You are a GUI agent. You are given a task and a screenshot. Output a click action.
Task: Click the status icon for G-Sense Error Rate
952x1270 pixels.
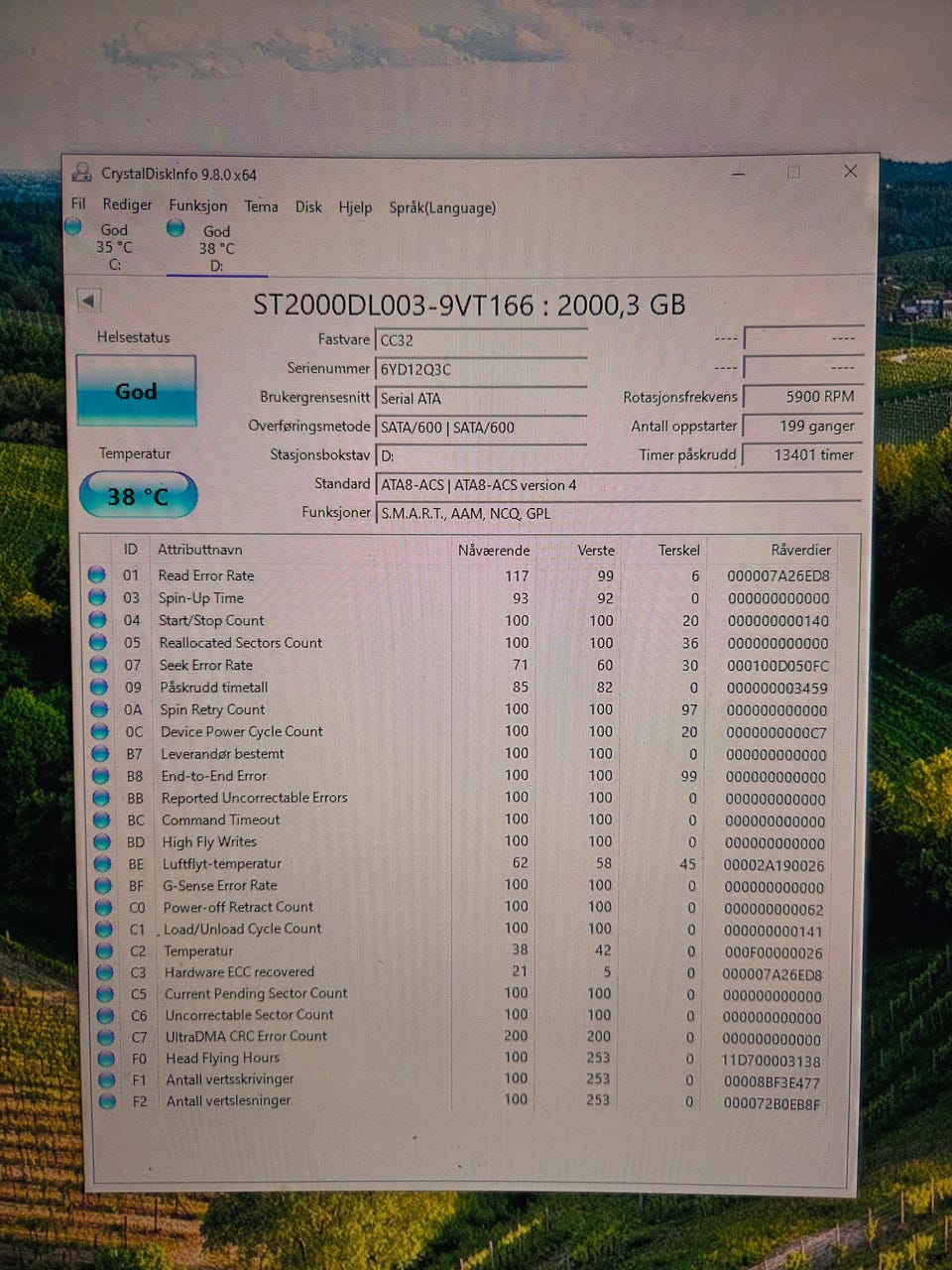tap(103, 885)
